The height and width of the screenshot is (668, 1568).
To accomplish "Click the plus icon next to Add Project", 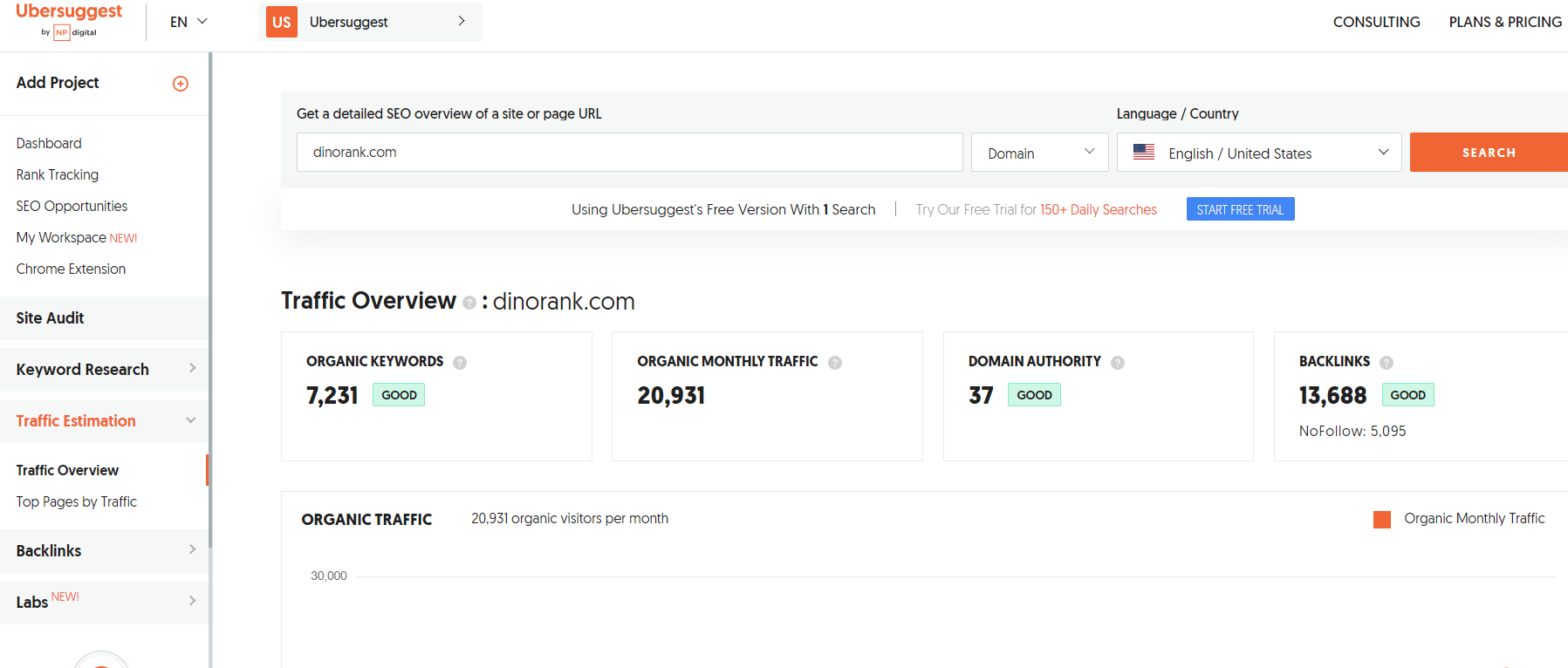I will click(x=181, y=84).
